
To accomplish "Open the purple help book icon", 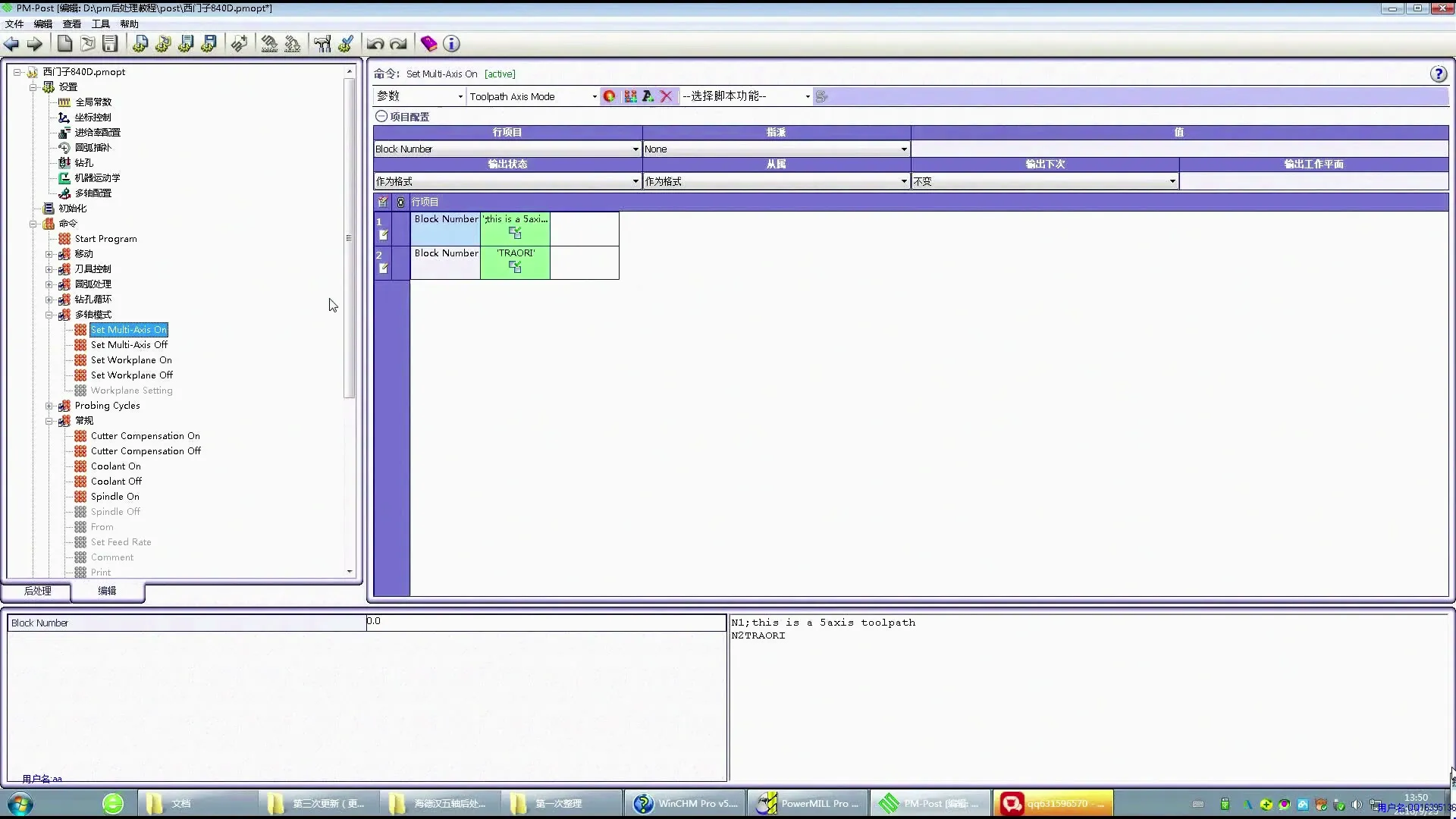I will point(428,44).
